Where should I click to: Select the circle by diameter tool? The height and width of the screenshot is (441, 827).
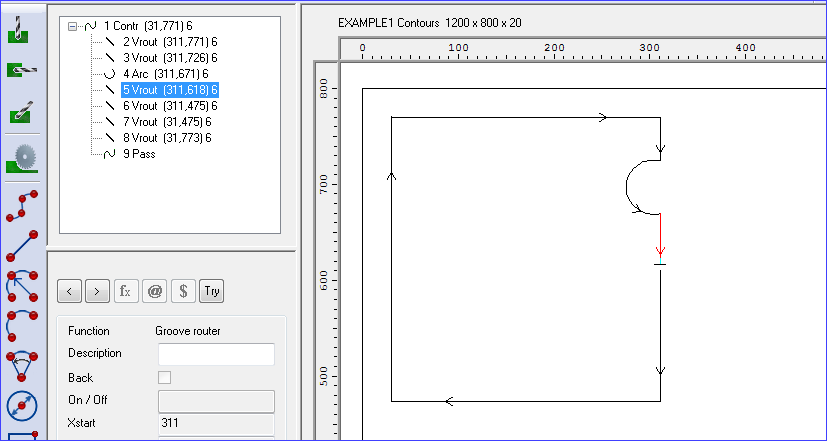(22, 407)
